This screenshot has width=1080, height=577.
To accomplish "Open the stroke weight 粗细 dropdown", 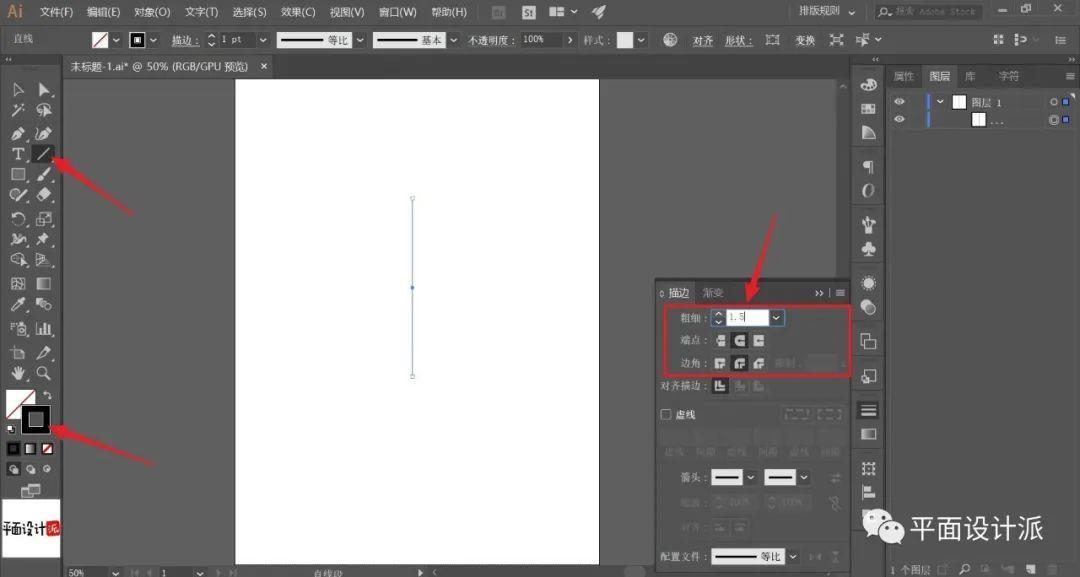I will click(776, 317).
